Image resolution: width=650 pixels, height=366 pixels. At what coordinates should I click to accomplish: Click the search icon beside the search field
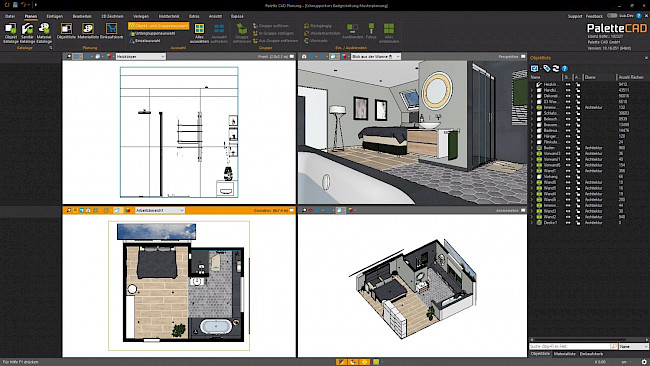click(x=614, y=346)
